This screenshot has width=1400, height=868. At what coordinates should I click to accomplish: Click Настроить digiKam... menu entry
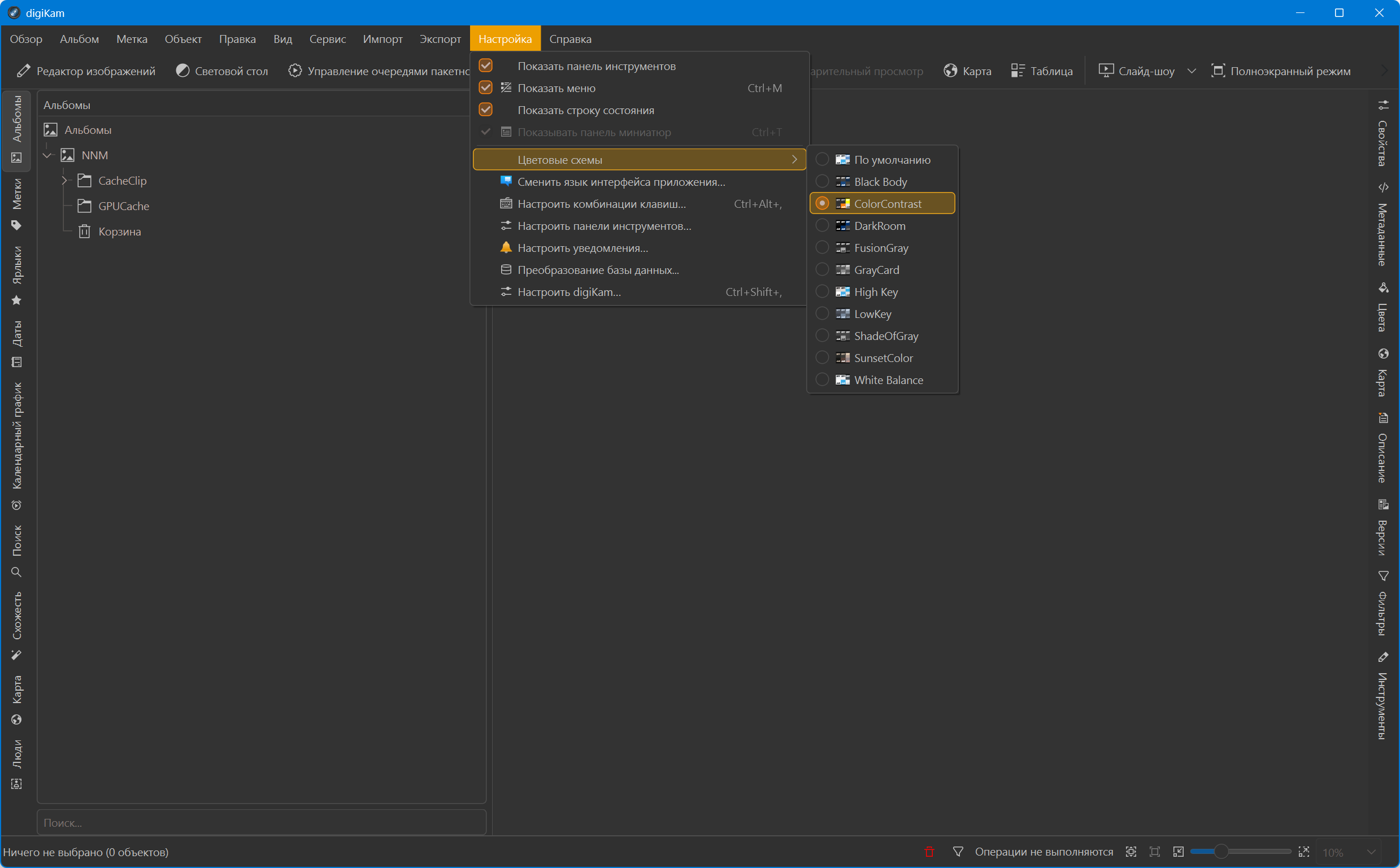click(568, 292)
